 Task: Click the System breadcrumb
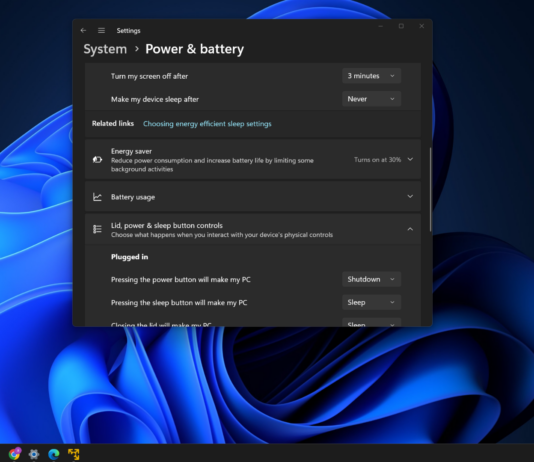tap(105, 49)
